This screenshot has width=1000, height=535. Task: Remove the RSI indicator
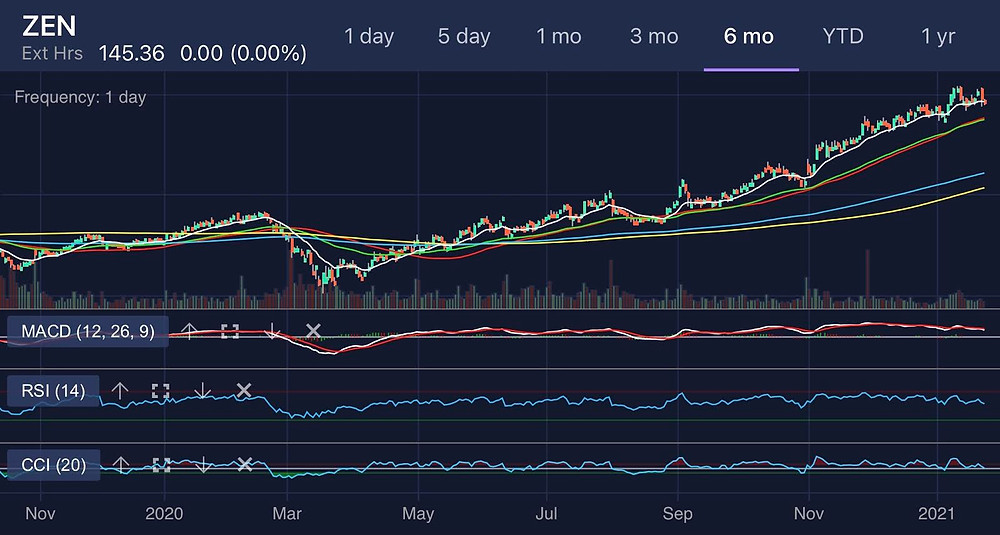(244, 391)
